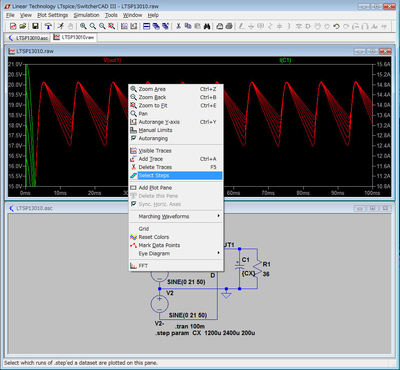
Task: Click the Copy toolbar icon
Action: click(188, 26)
